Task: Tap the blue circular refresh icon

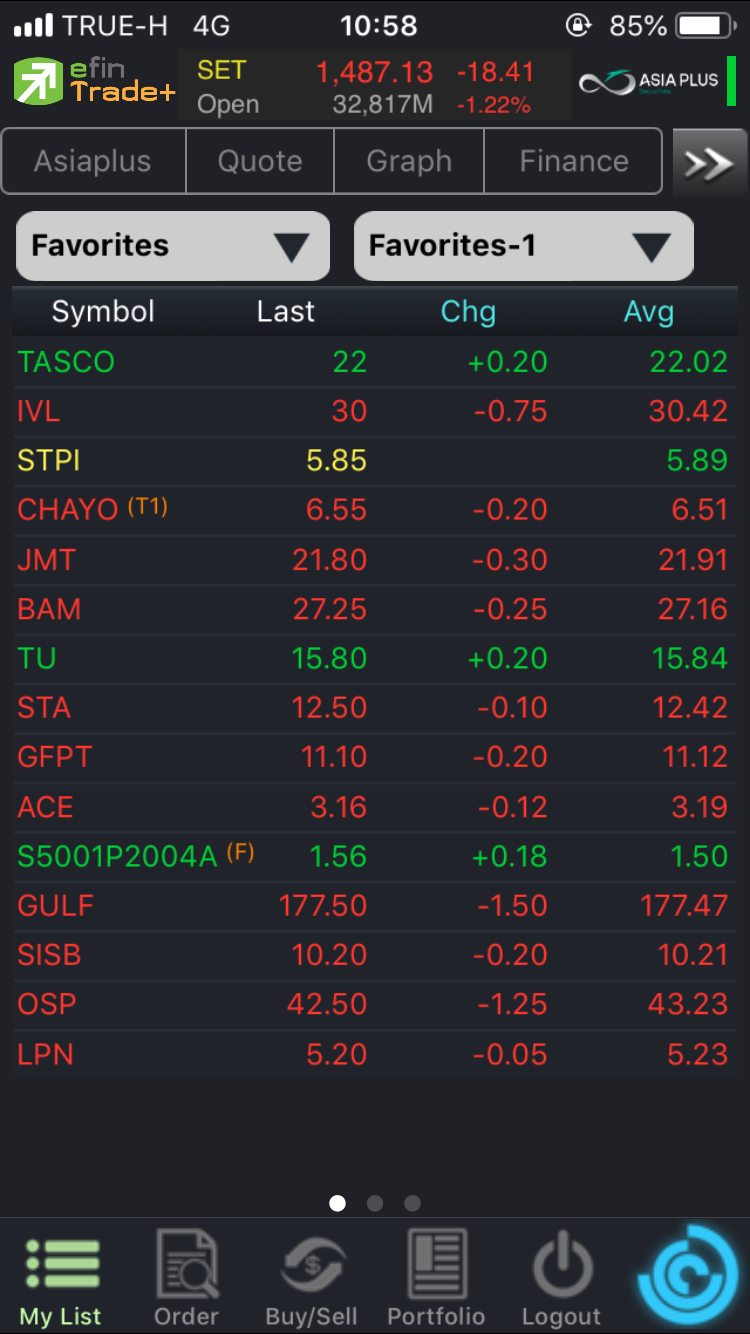Action: [x=692, y=1276]
